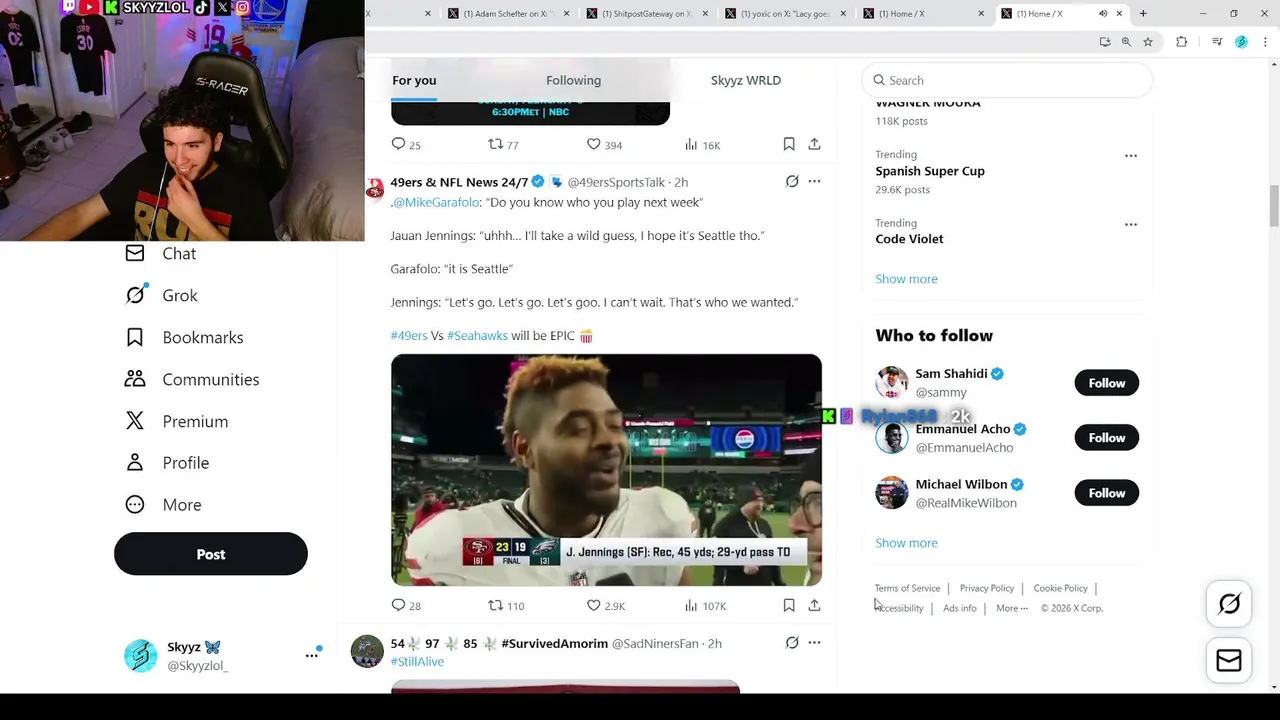1280x720 pixels.
Task: Bookmark the Jauan Jennings interview post
Action: pos(789,605)
